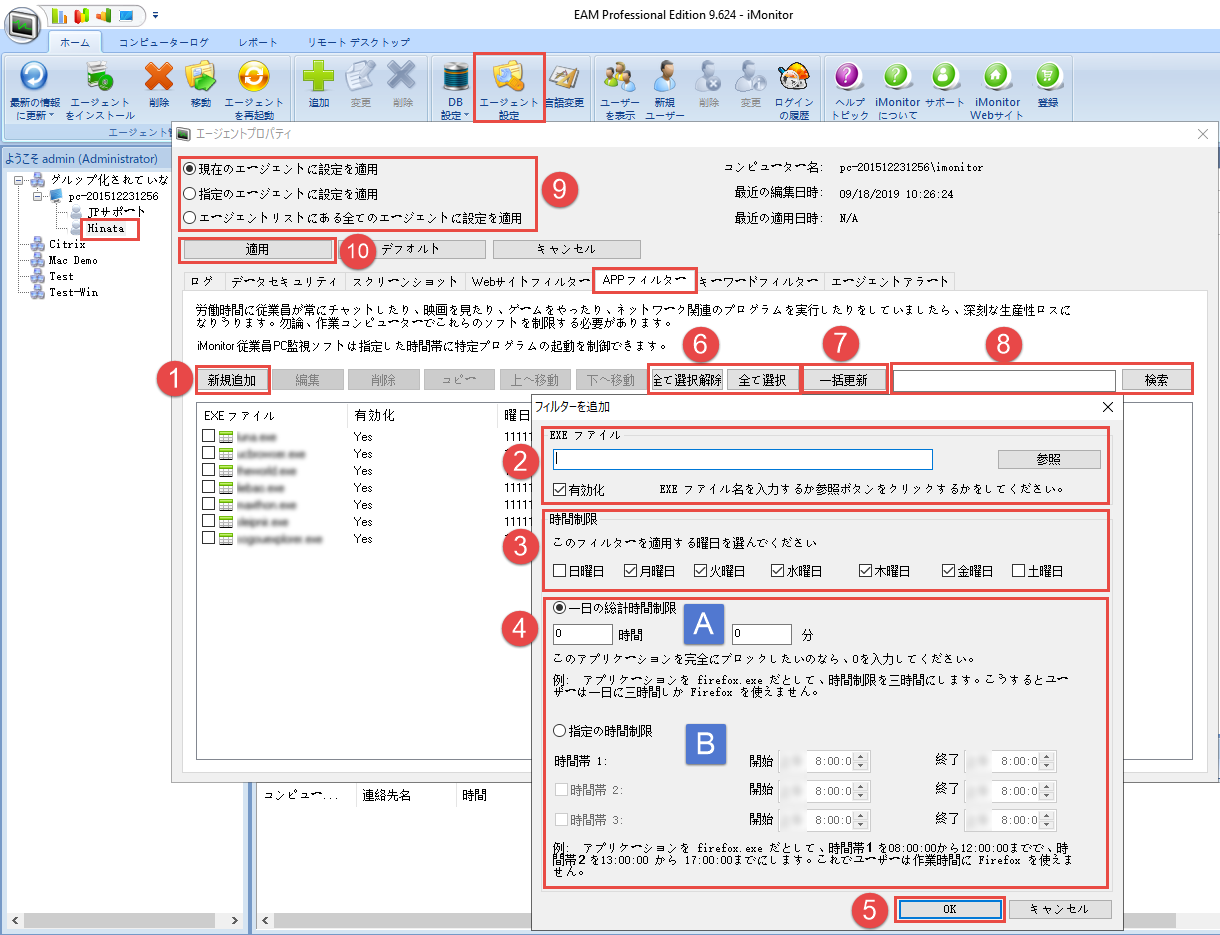Click the green plus 追加 icon
The image size is (1220, 935).
click(318, 78)
